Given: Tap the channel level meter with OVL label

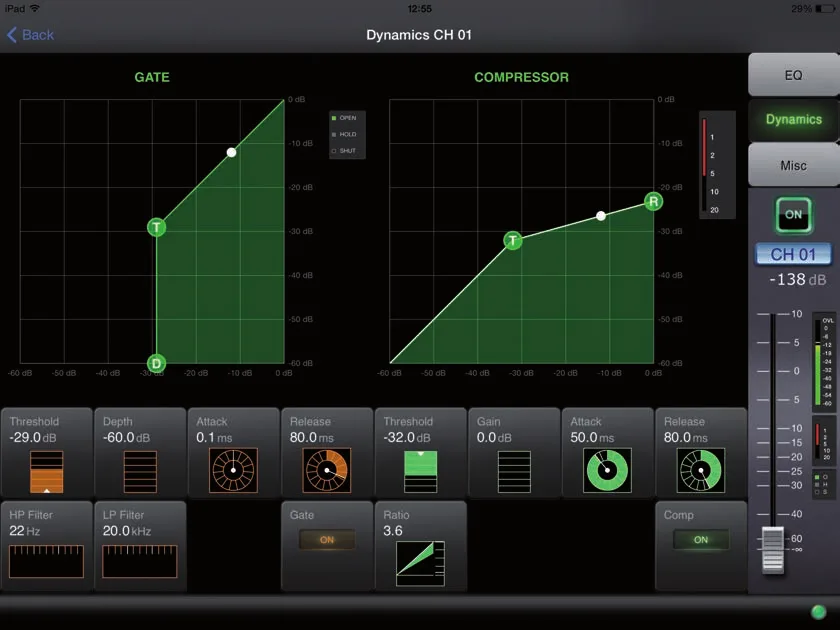Looking at the screenshot, I should click(x=823, y=362).
